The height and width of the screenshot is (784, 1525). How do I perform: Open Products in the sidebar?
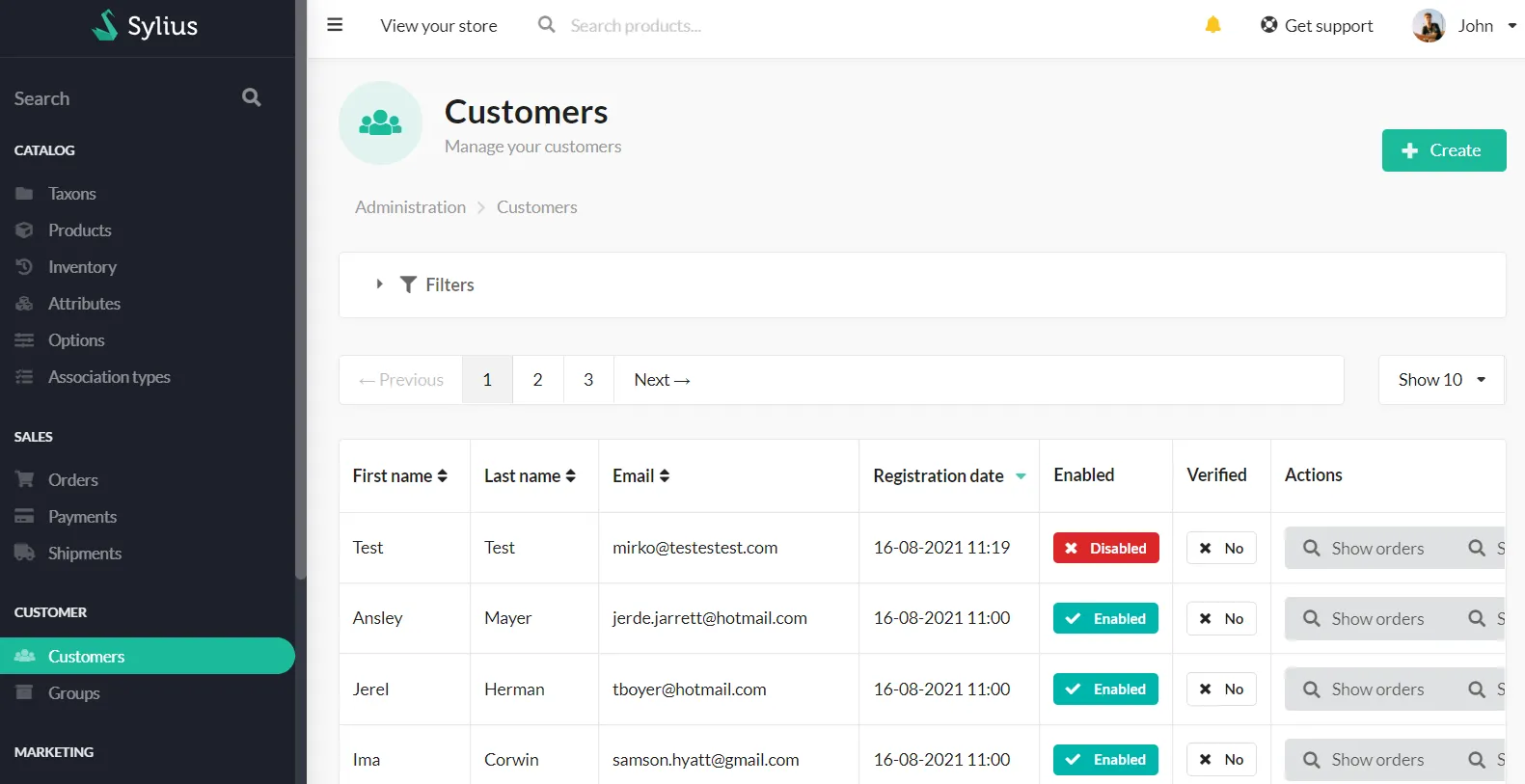point(79,230)
